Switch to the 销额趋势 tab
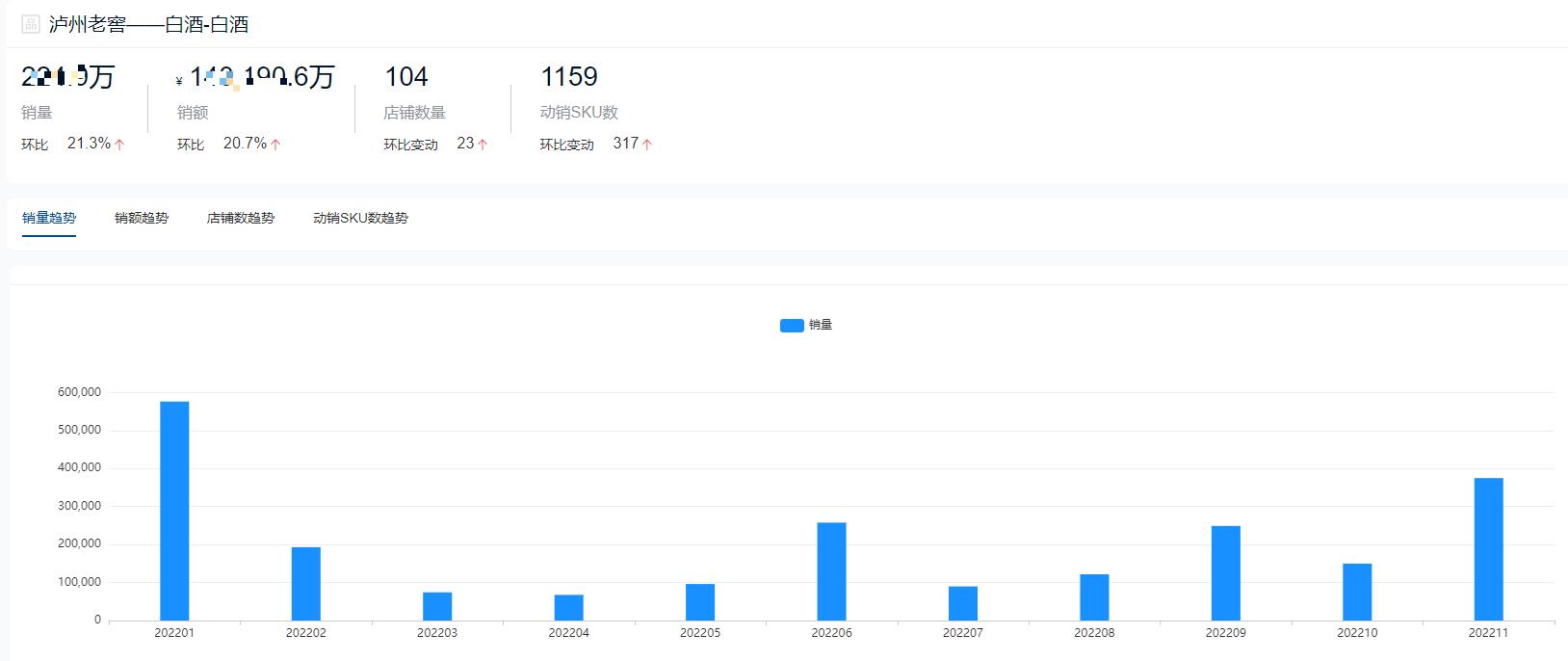This screenshot has height=661, width=1568. tap(142, 218)
